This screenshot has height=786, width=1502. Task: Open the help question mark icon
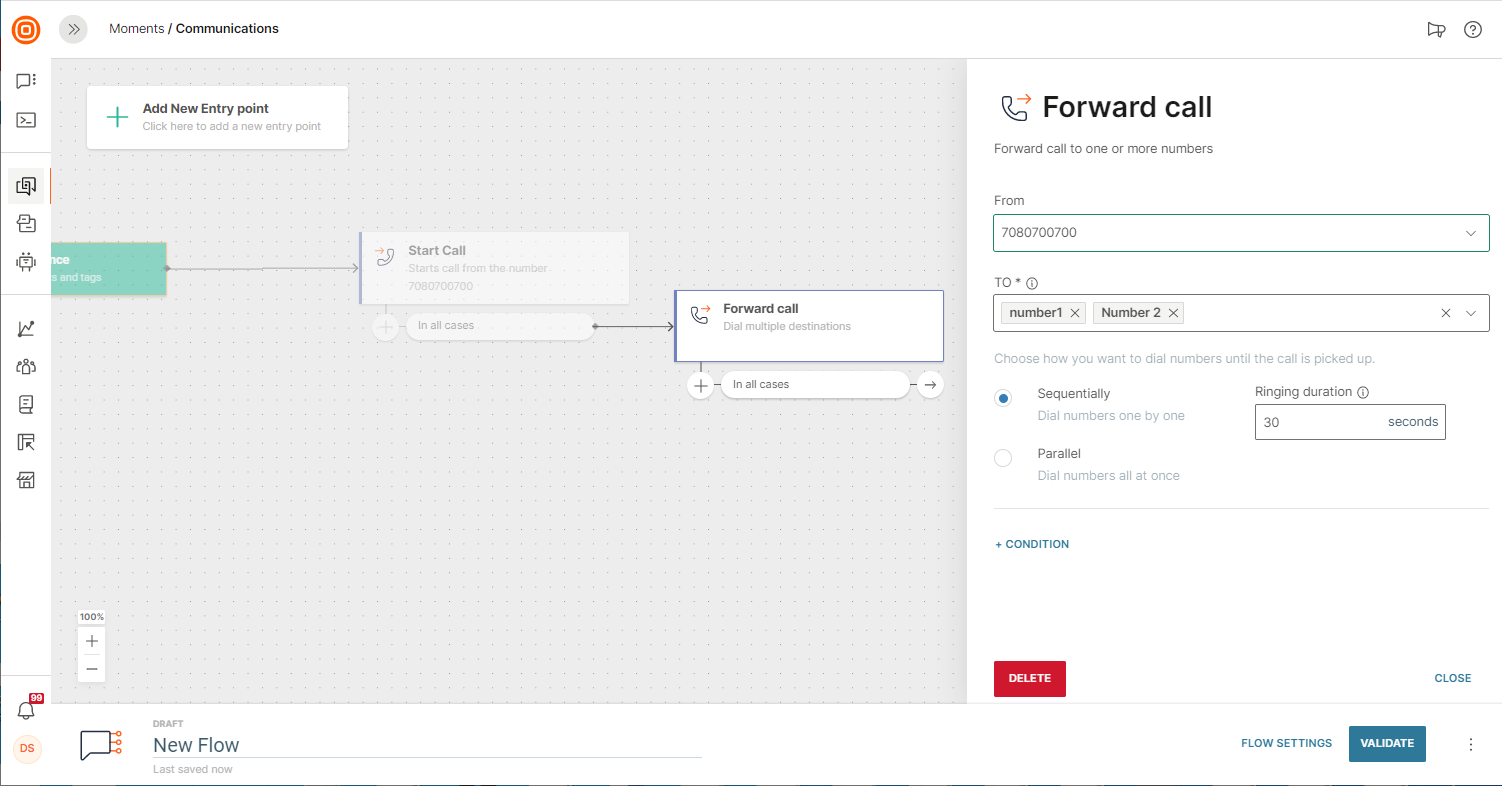tap(1472, 29)
